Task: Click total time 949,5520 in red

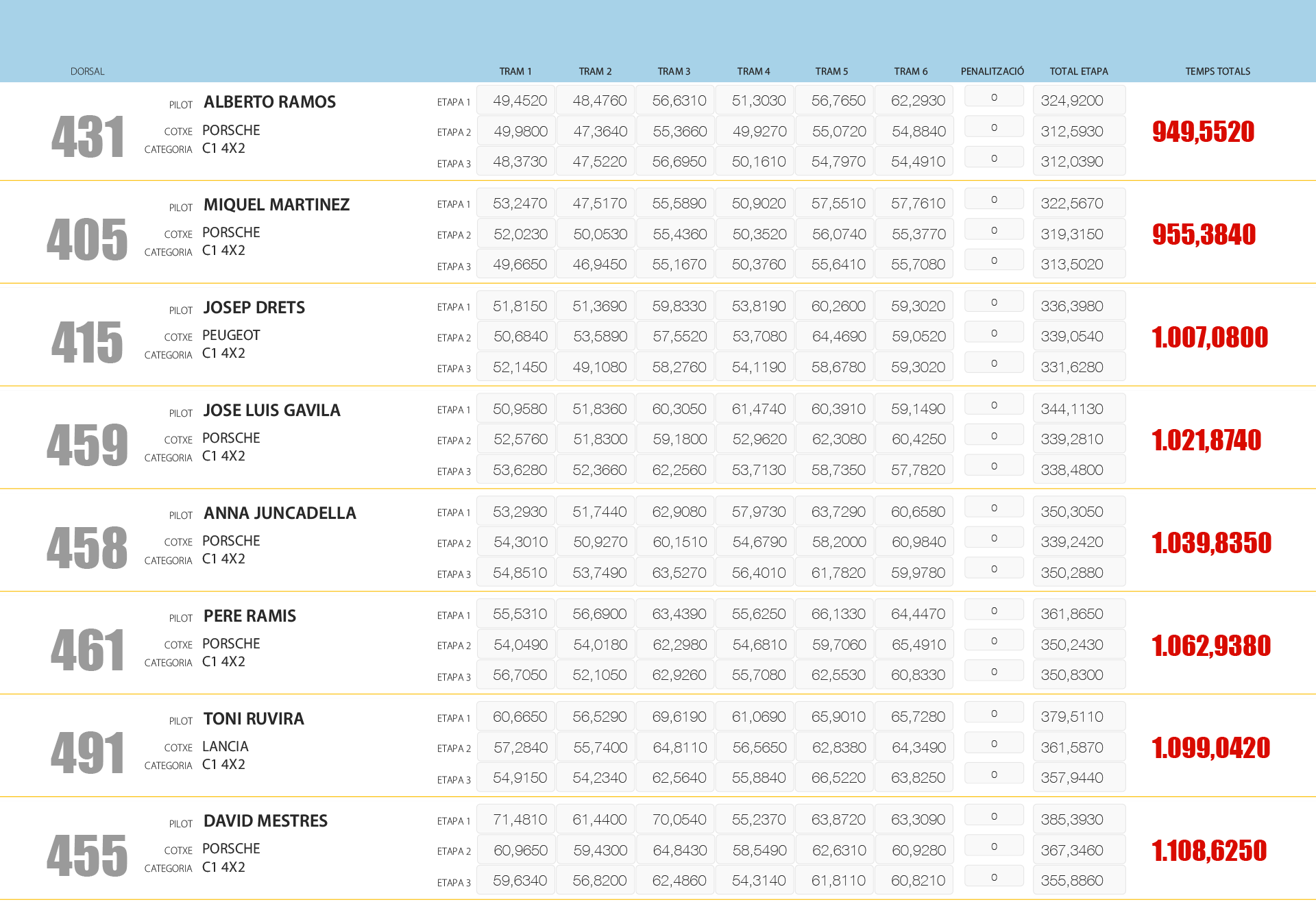Action: 1203,132
